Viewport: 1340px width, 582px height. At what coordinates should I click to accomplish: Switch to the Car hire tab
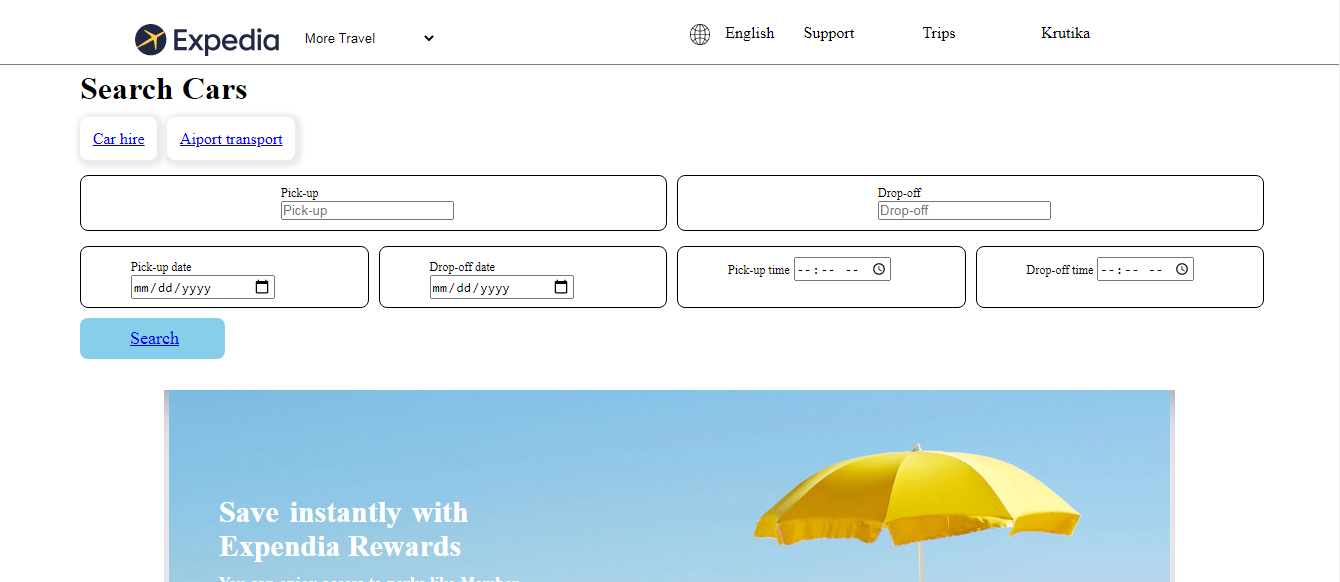tap(118, 138)
